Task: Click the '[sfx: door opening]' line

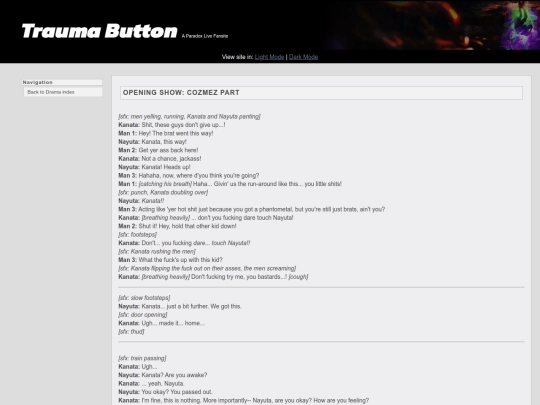Action: 143,315
